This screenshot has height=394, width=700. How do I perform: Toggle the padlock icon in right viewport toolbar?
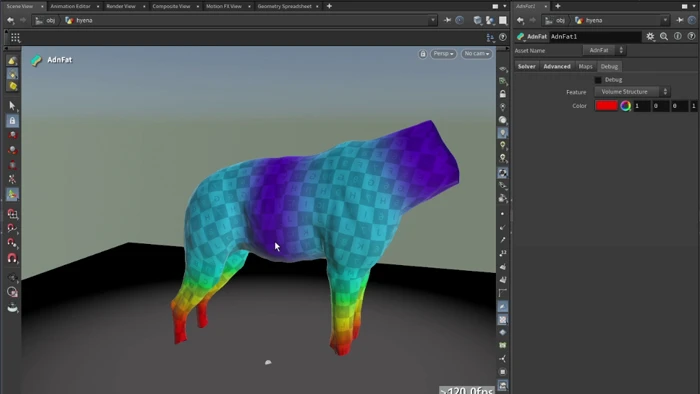tap(503, 94)
